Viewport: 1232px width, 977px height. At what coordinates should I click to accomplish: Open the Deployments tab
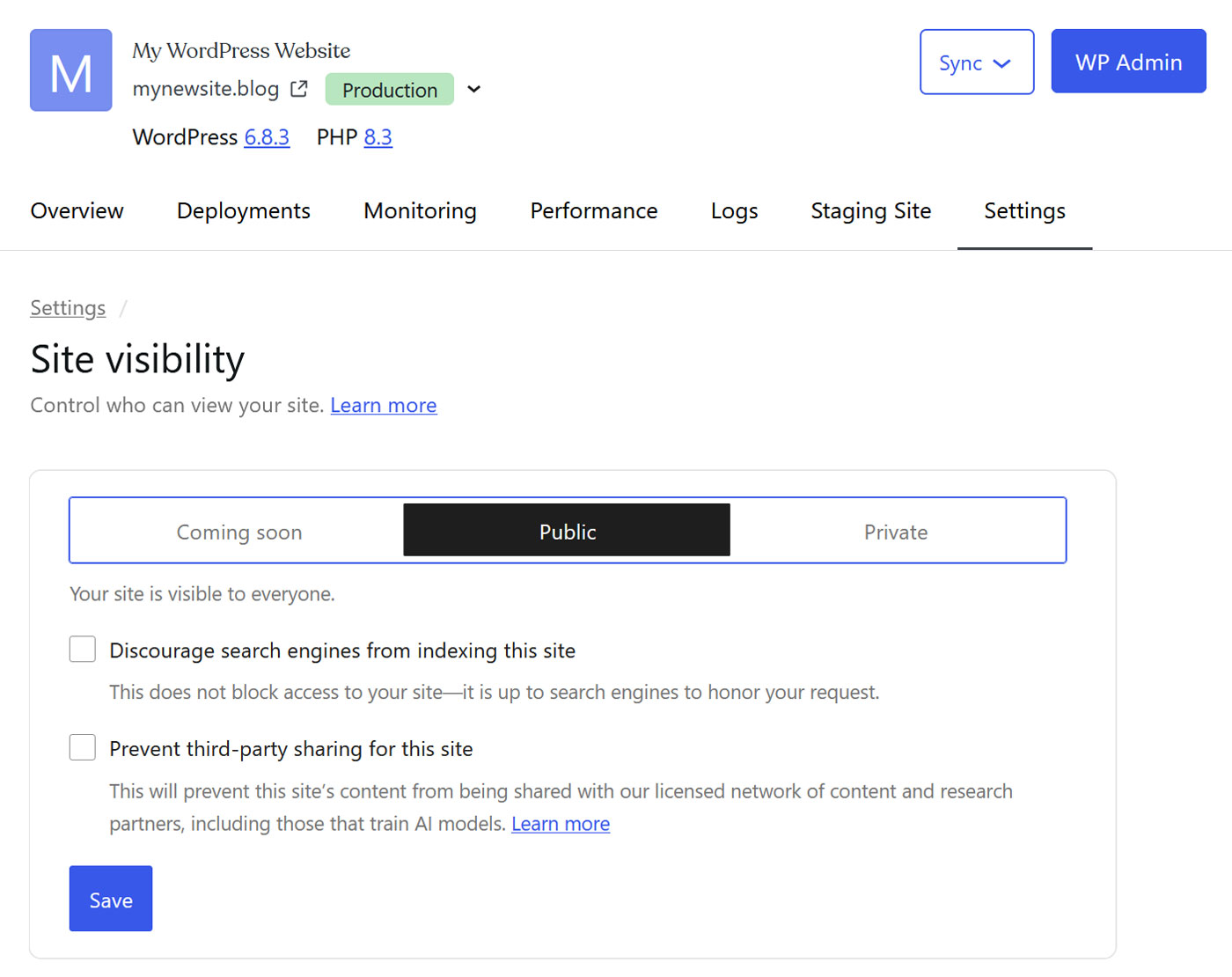click(243, 210)
